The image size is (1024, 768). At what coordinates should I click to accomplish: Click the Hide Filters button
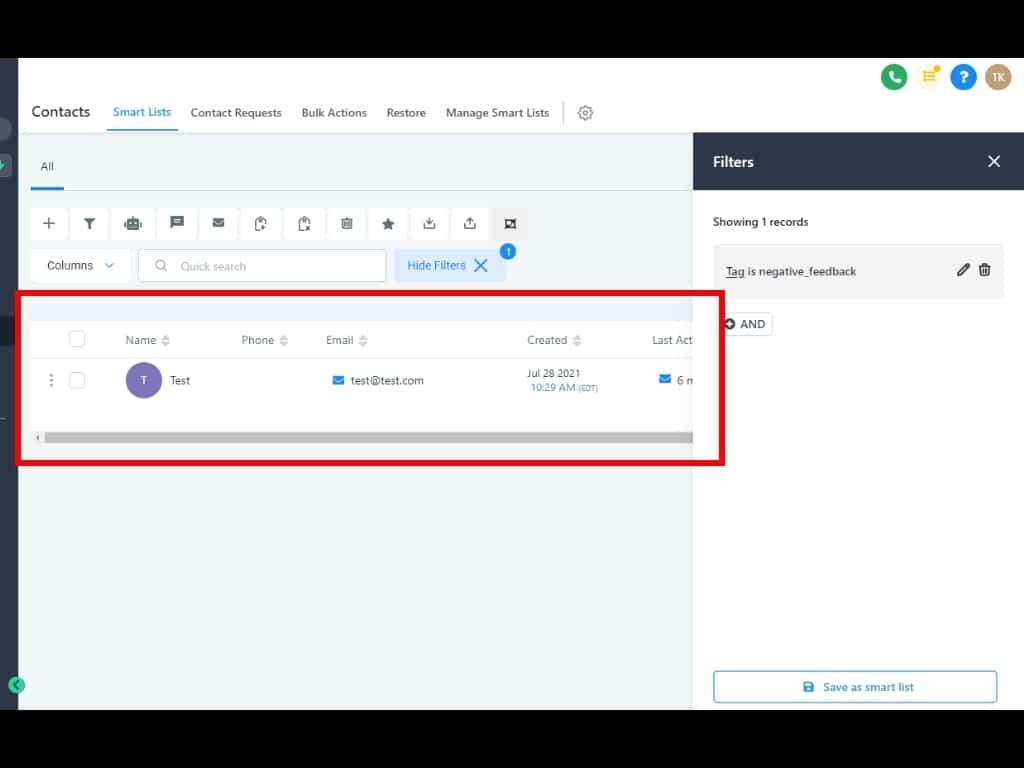click(449, 266)
